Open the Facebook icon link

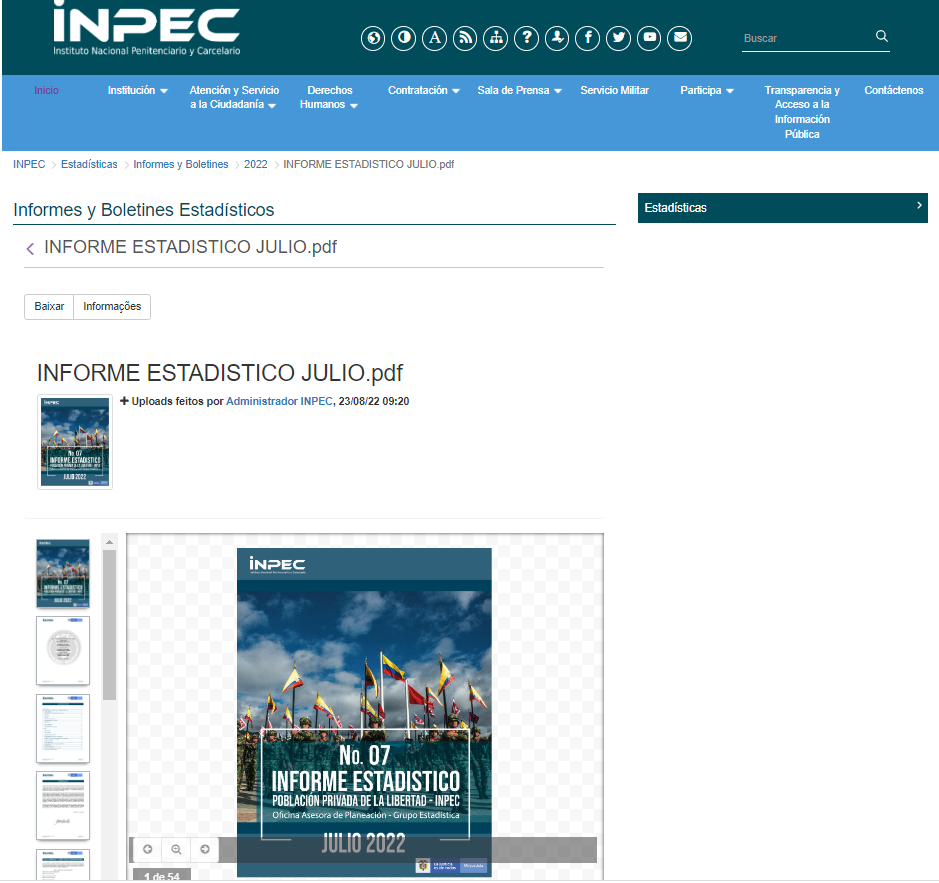(x=588, y=38)
